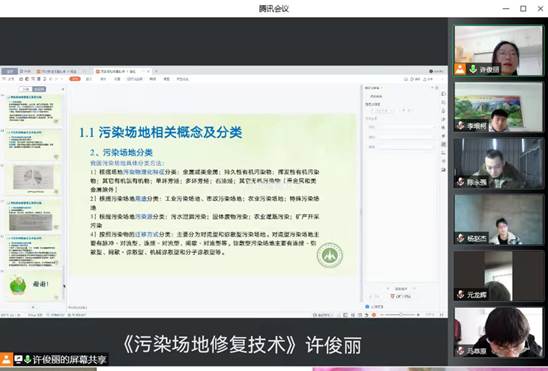The height and width of the screenshot is (371, 548).
Task: Select 许俊丽 presenter video tile
Action: click(x=498, y=51)
